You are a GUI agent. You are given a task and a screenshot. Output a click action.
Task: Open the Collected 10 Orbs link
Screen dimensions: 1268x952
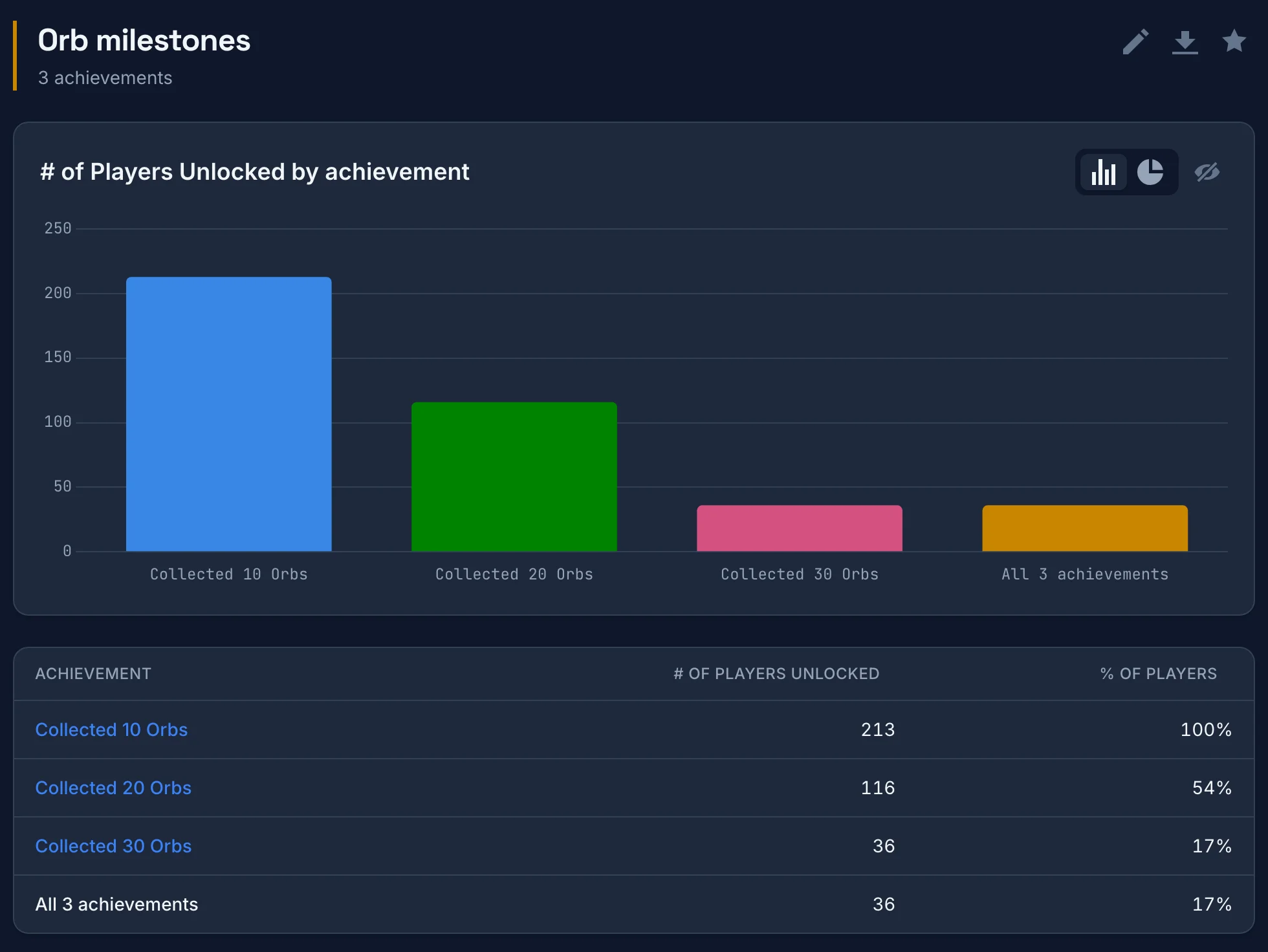[x=111, y=730]
